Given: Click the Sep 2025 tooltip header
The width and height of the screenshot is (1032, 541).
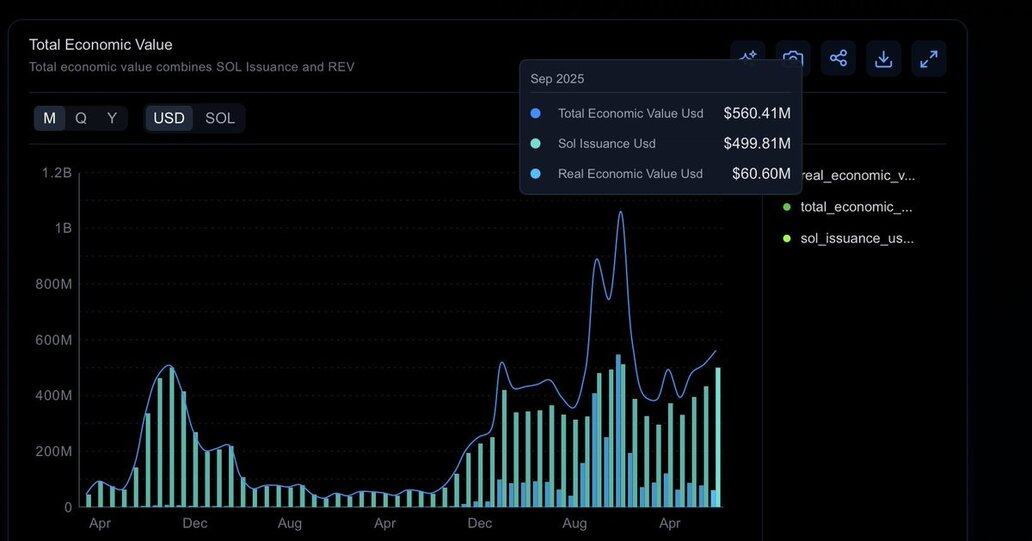Looking at the screenshot, I should tap(557, 79).
